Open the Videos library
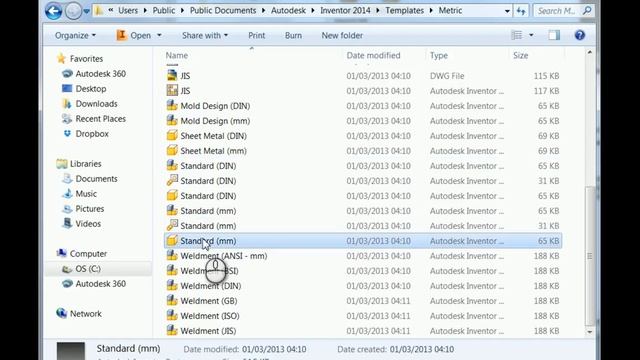This screenshot has width=640, height=360. pos(88,224)
